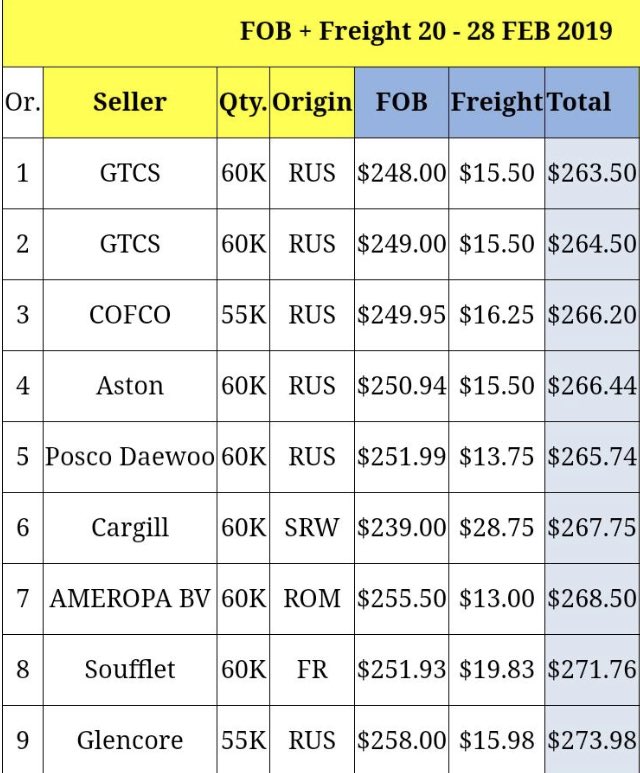The image size is (640, 773).
Task: Select the Aston seller cell
Action: (x=130, y=386)
